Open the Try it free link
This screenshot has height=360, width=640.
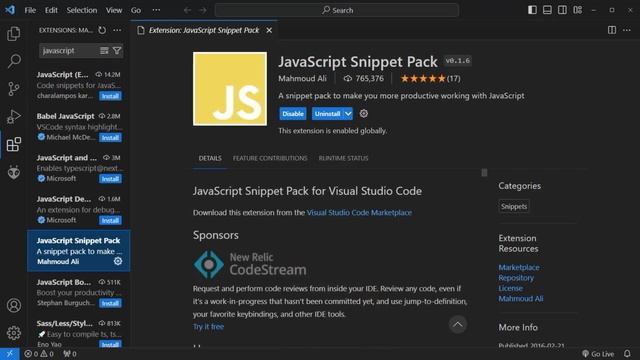[x=208, y=327]
